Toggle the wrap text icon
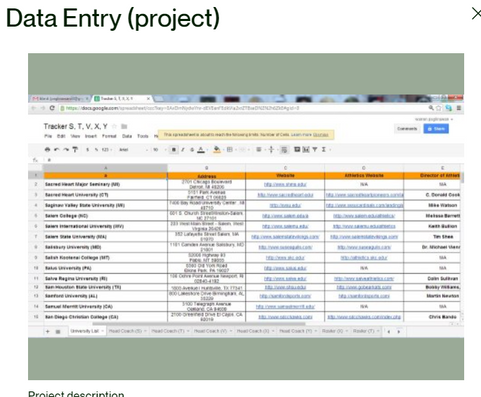Viewport: 481px width, 397px height. tap(284, 150)
